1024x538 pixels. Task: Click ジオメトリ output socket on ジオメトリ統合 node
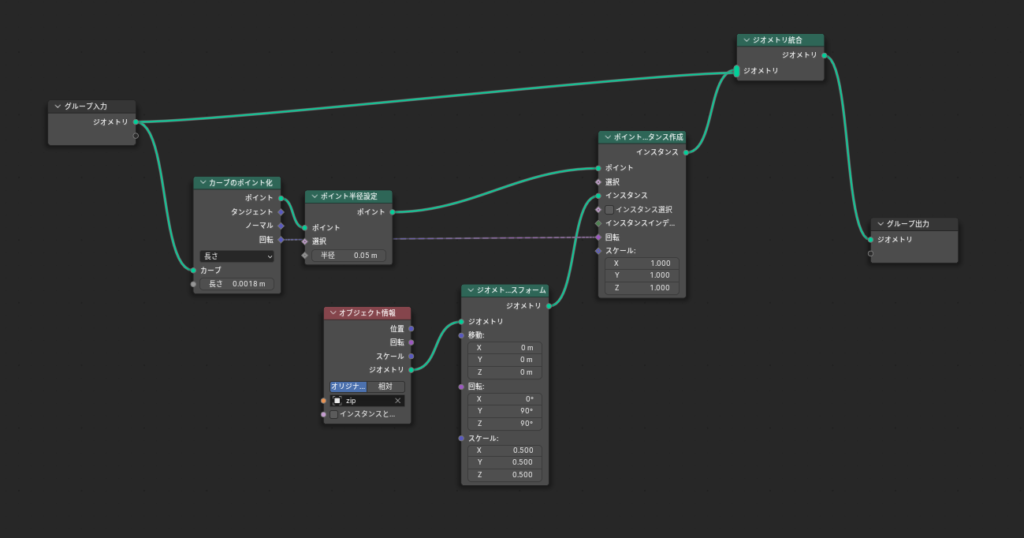point(824,55)
